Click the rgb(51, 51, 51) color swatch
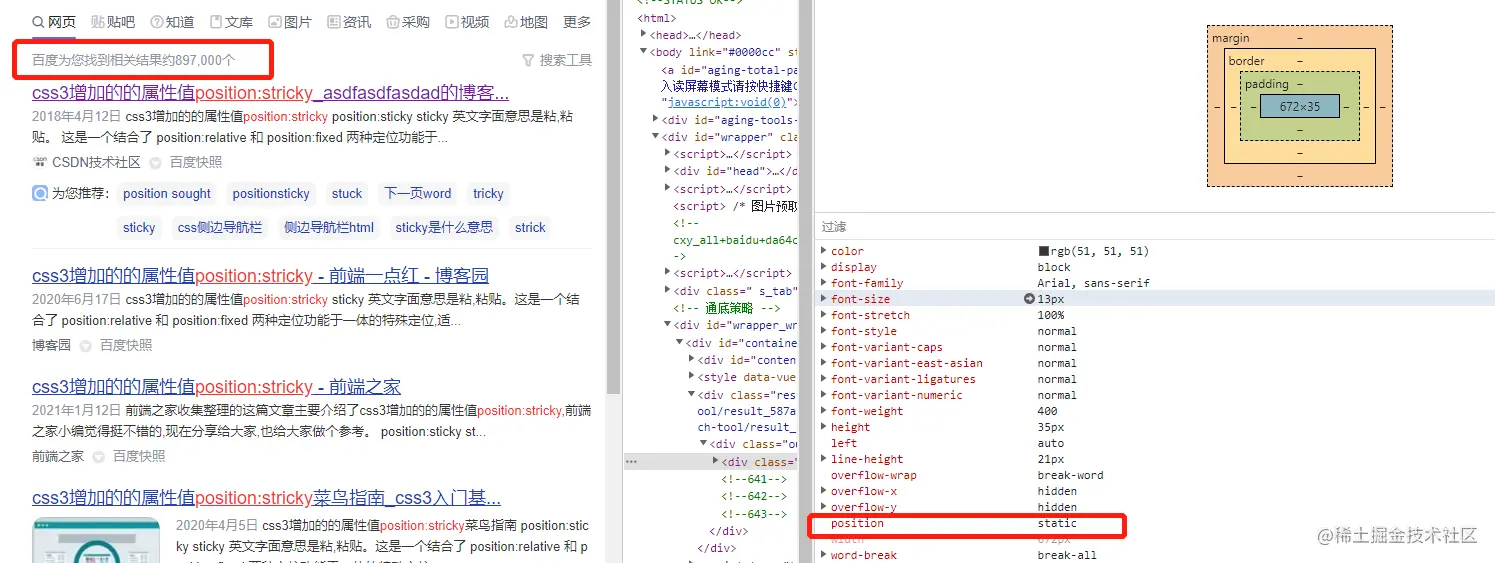Image resolution: width=1495 pixels, height=563 pixels. pos(1043,251)
